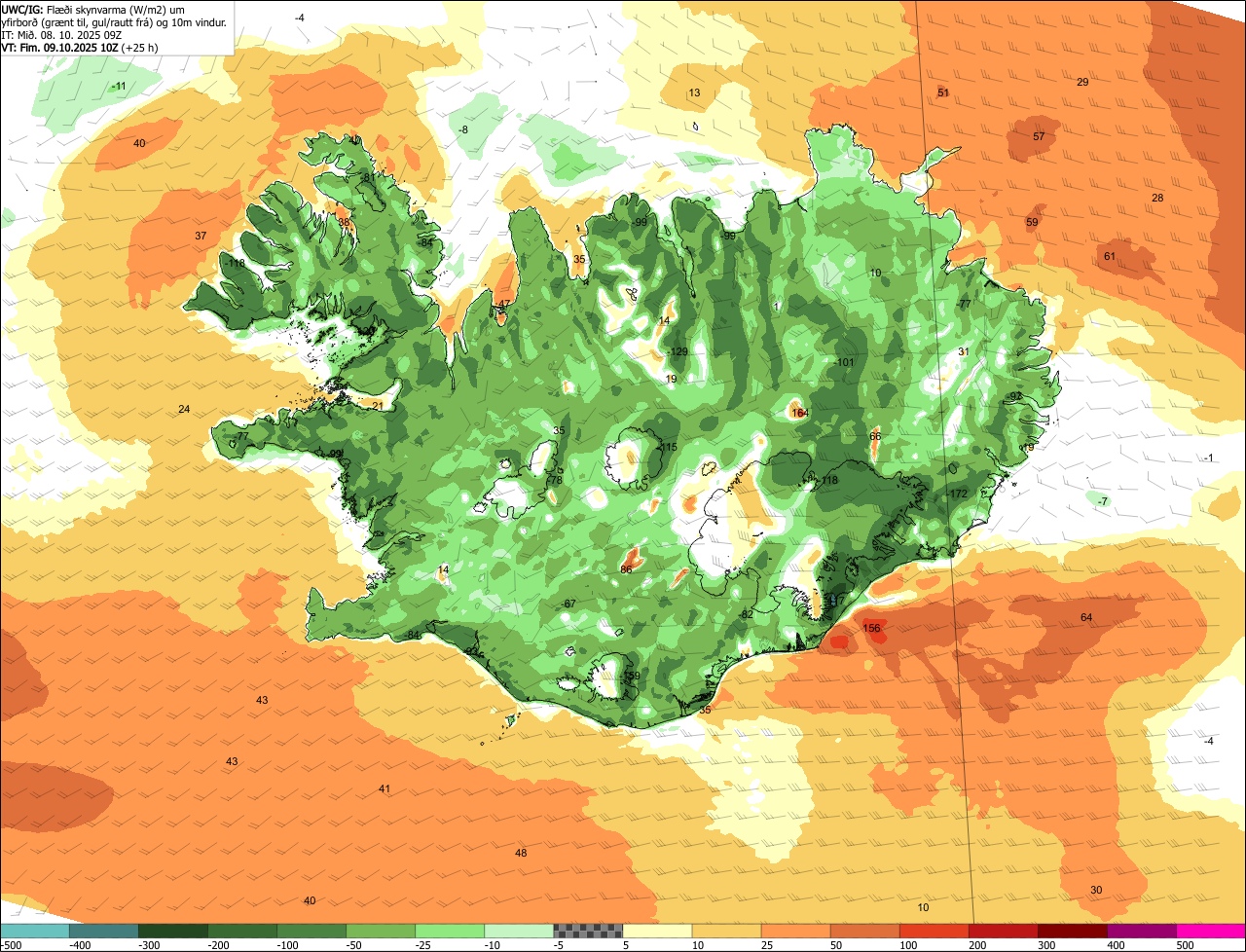Screen dimensions: 1246x952
Task: Click the '86' value in south-central Iceland
Action: 627,569
